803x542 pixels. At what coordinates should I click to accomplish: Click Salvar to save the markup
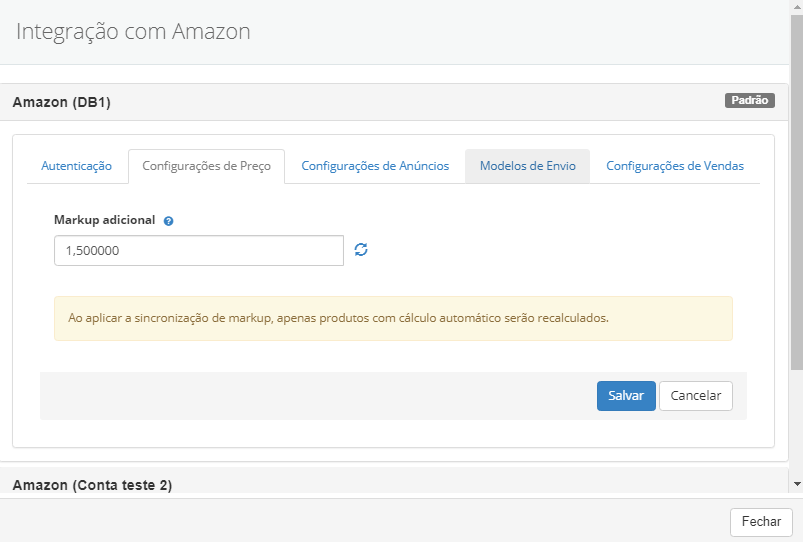(626, 395)
